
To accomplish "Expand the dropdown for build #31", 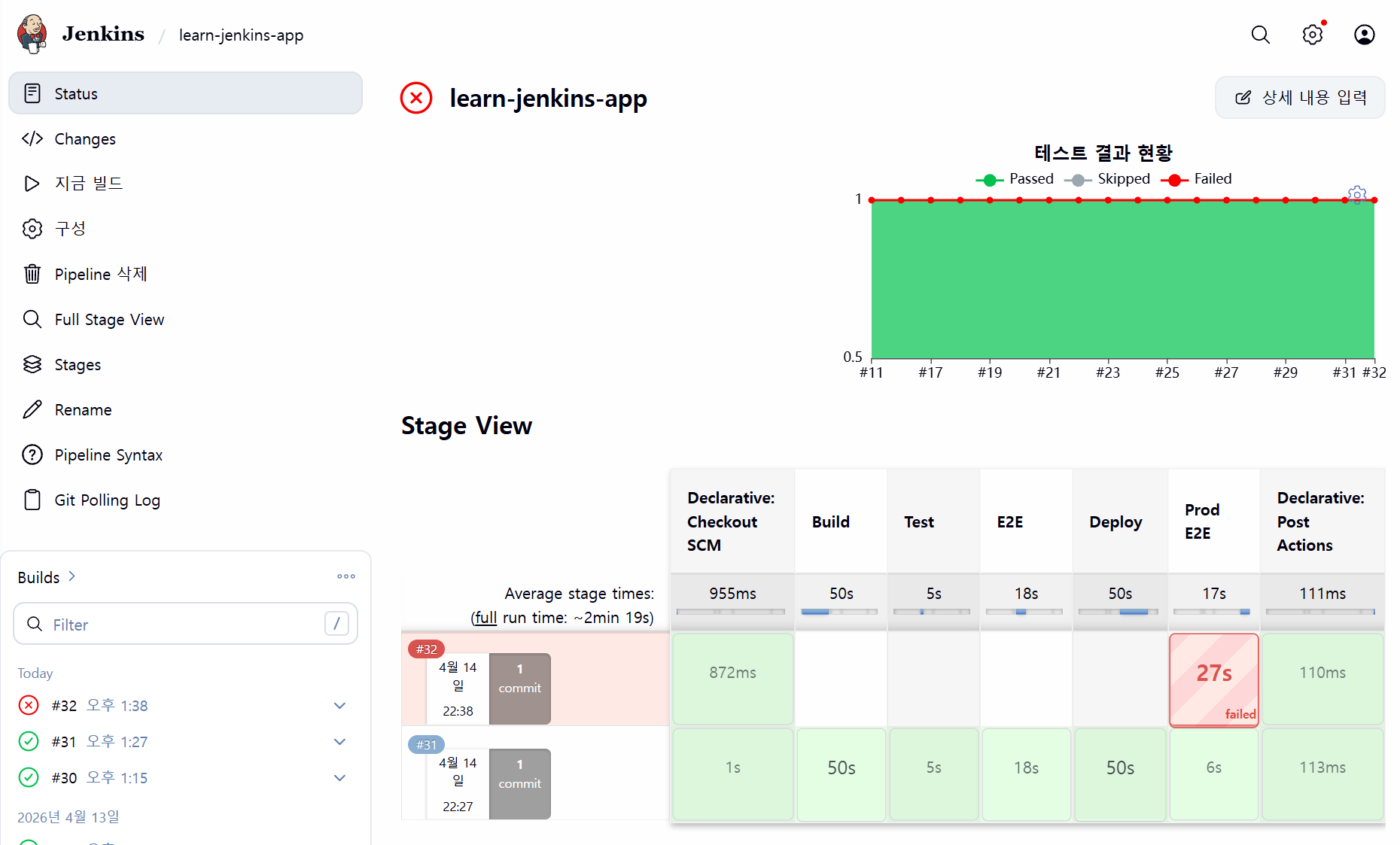I will [340, 742].
